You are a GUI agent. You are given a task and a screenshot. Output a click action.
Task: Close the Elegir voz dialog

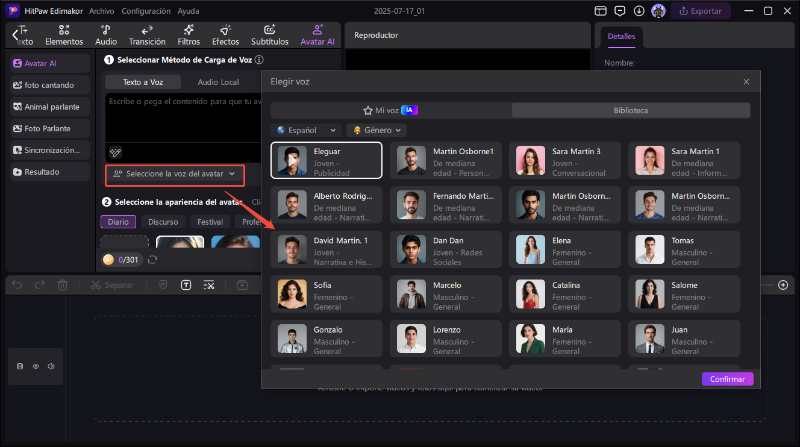[x=746, y=81]
